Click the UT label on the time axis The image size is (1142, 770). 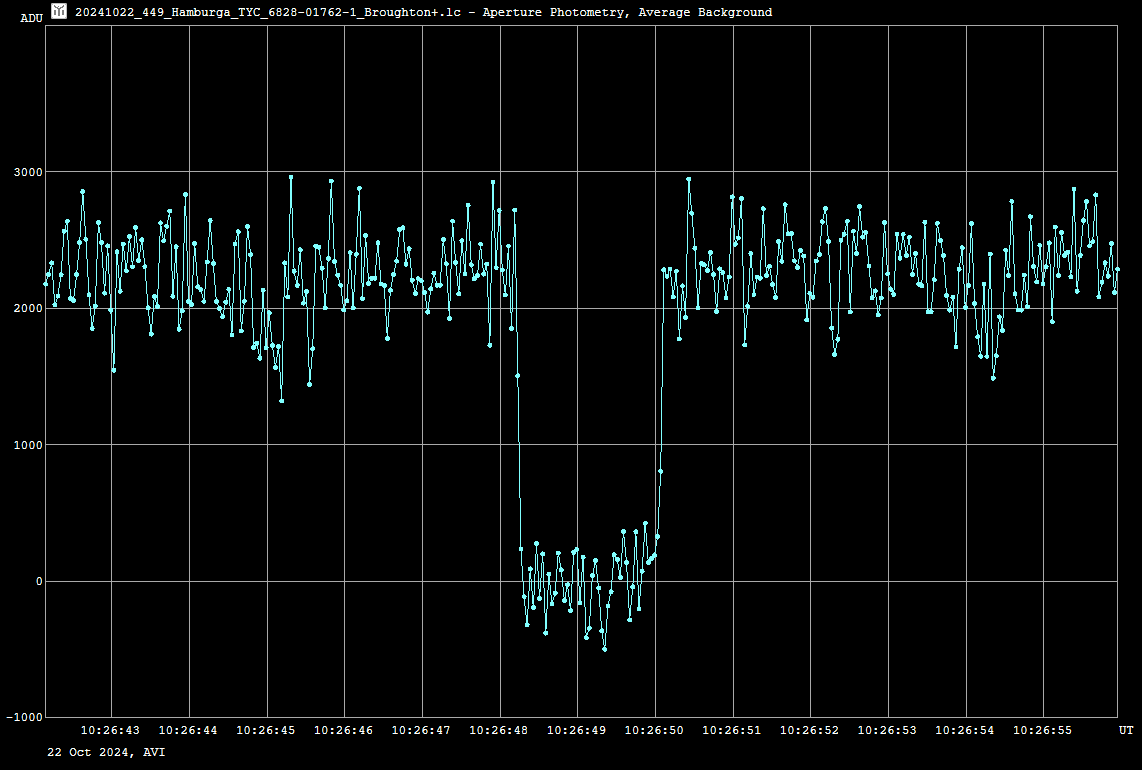coord(1126,730)
